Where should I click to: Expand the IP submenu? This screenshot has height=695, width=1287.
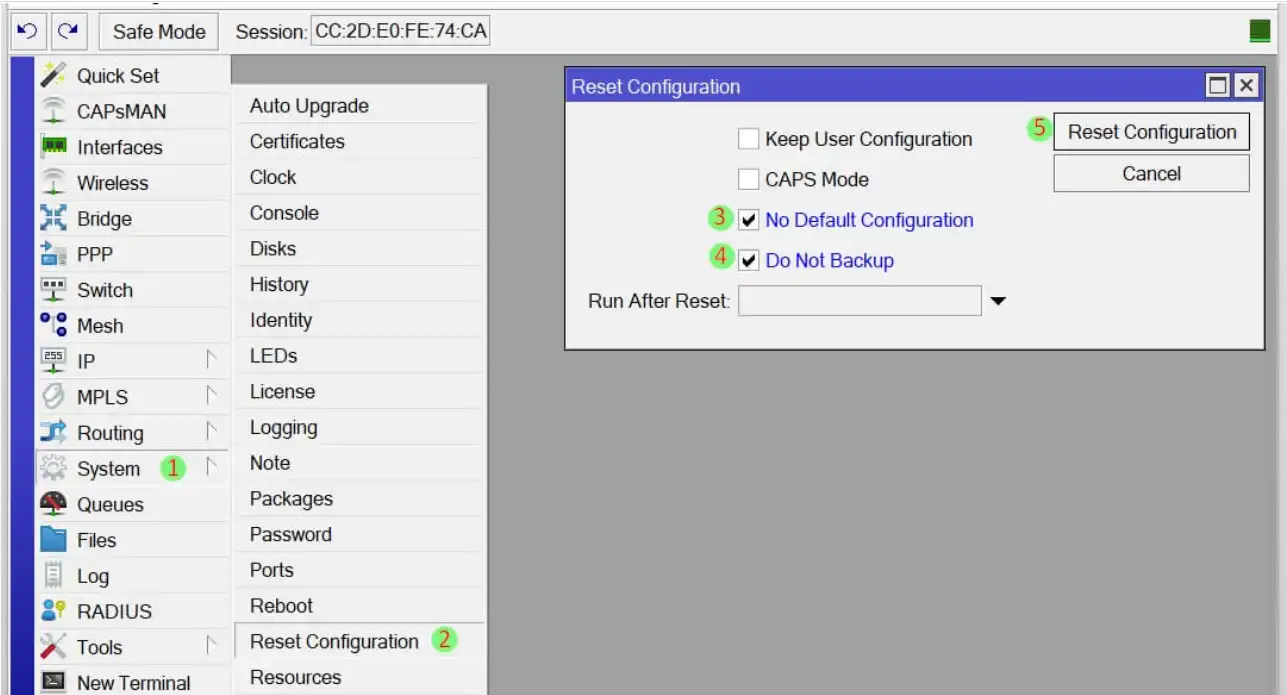click(x=210, y=361)
